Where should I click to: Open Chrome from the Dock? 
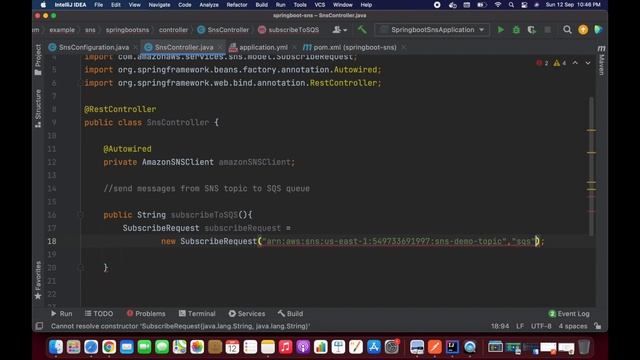(109, 347)
